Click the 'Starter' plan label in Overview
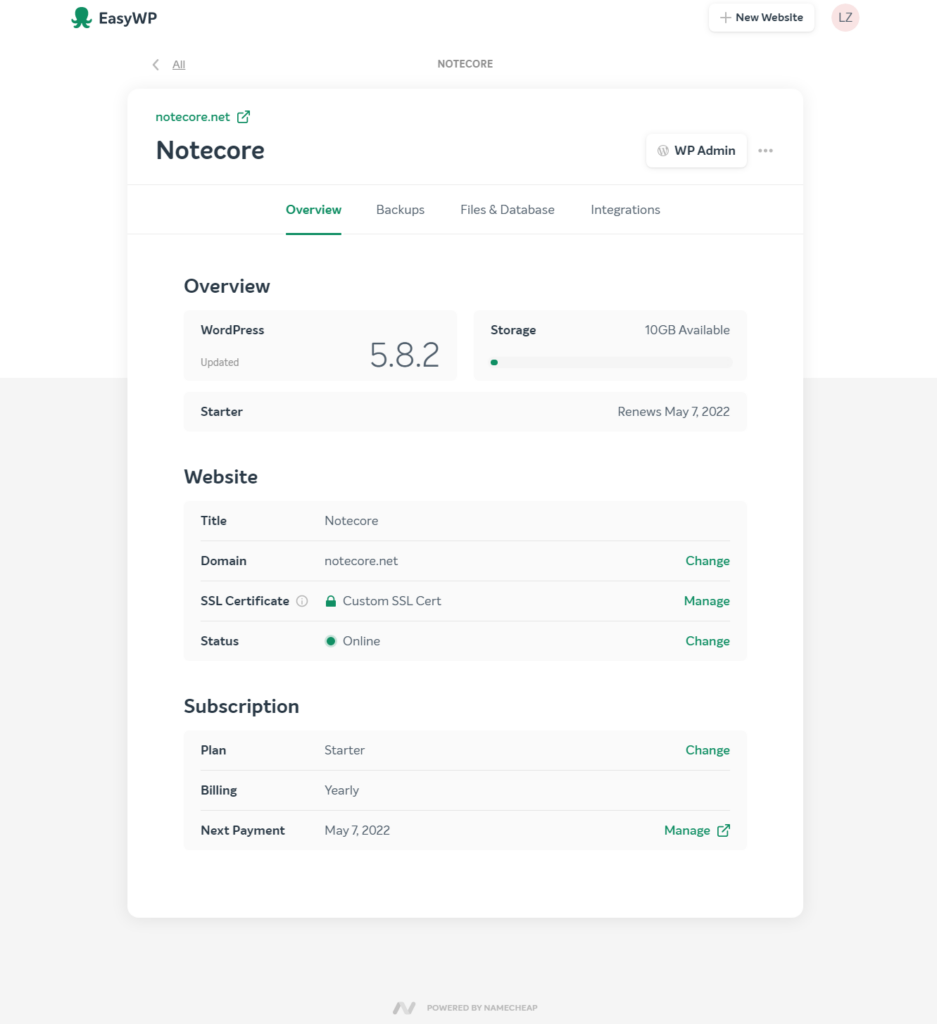This screenshot has height=1024, width=937. click(x=221, y=412)
